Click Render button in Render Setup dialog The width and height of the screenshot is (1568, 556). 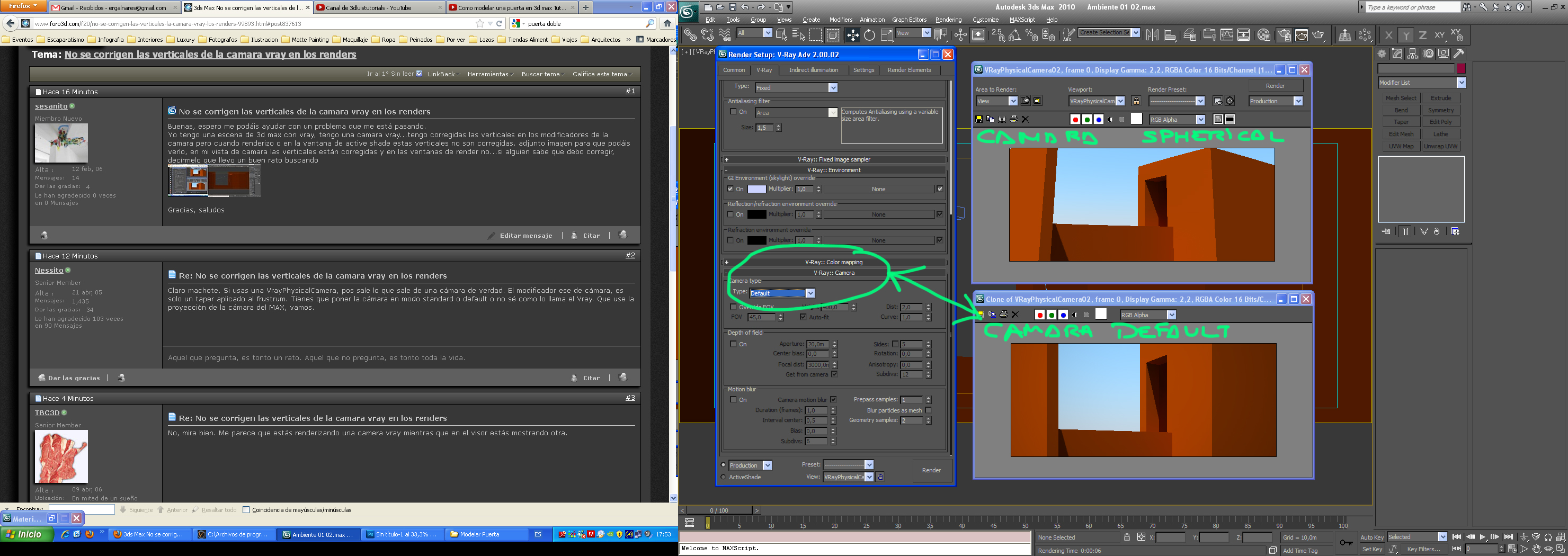pyautogui.click(x=931, y=470)
